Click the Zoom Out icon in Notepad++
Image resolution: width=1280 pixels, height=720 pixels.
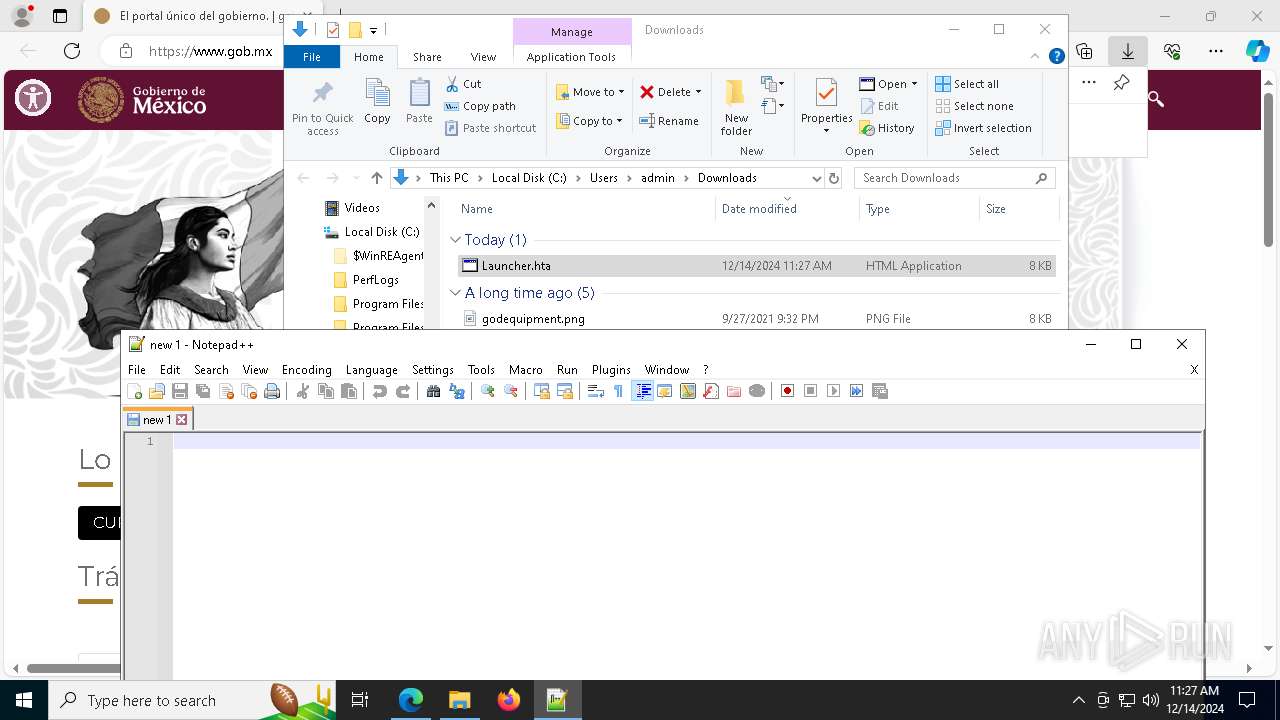pyautogui.click(x=511, y=391)
